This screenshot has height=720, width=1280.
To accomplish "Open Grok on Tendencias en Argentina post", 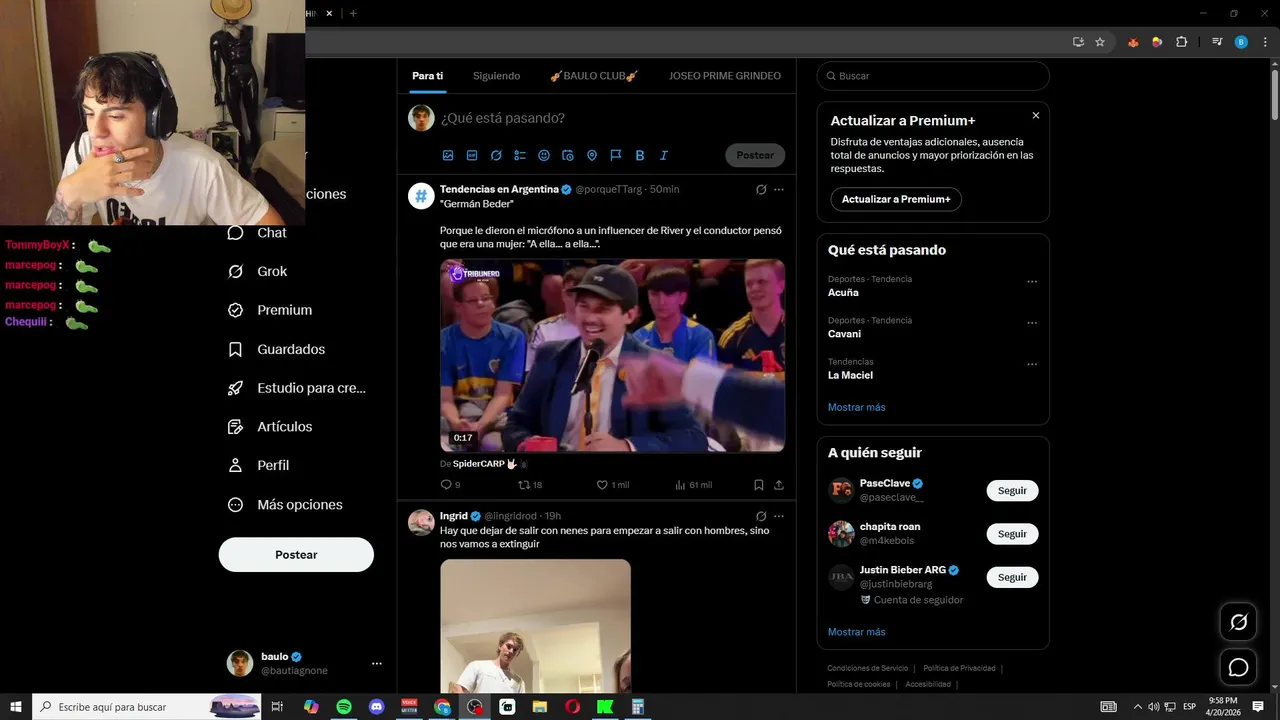I will pyautogui.click(x=761, y=189).
